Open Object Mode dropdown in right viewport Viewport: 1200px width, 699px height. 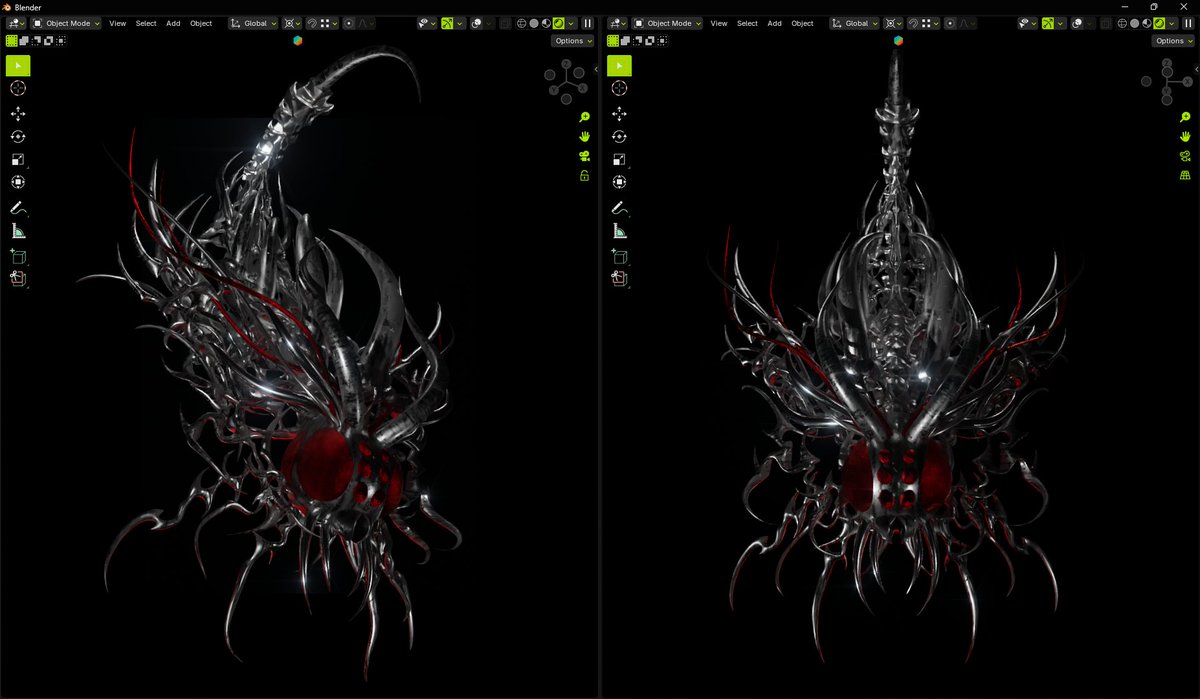(668, 23)
